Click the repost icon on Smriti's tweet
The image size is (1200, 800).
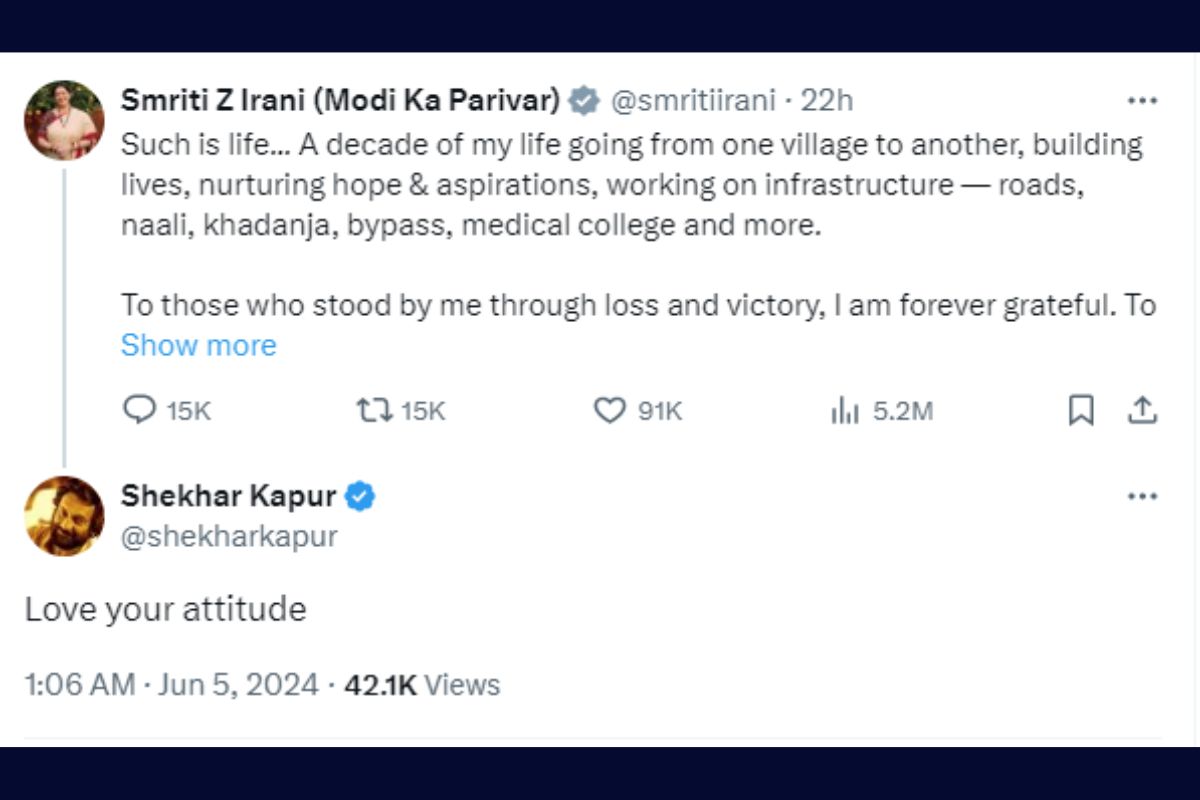click(x=373, y=410)
